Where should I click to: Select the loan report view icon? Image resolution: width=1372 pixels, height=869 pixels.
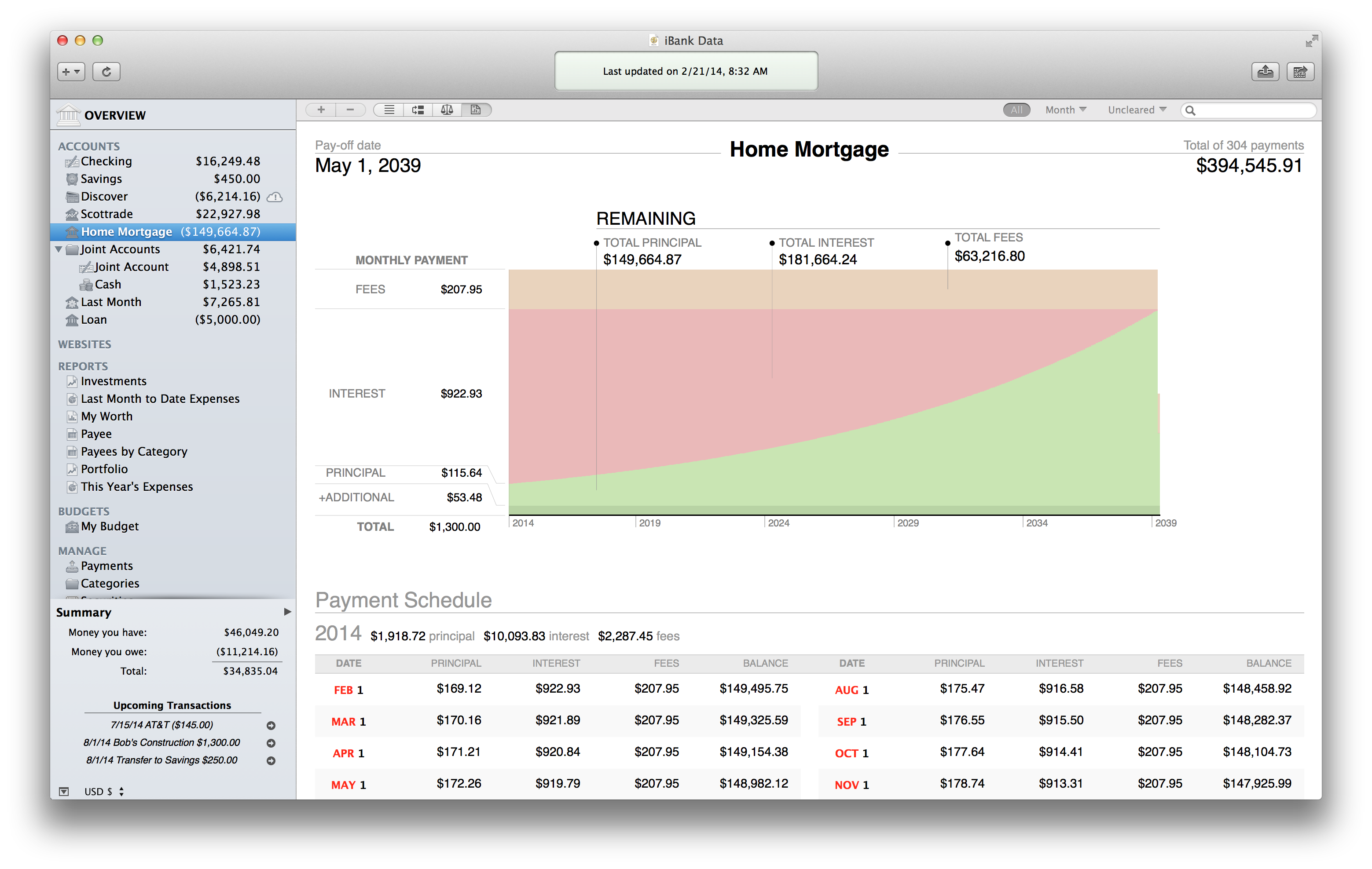(x=476, y=110)
